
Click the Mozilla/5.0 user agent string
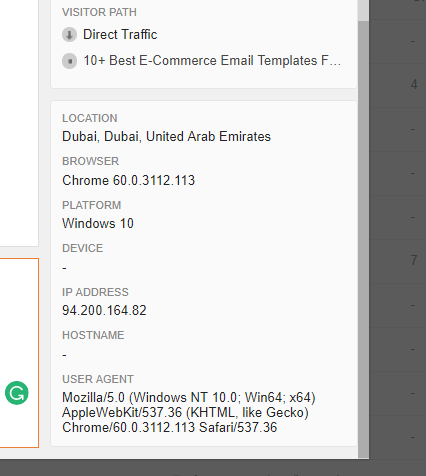[189, 412]
